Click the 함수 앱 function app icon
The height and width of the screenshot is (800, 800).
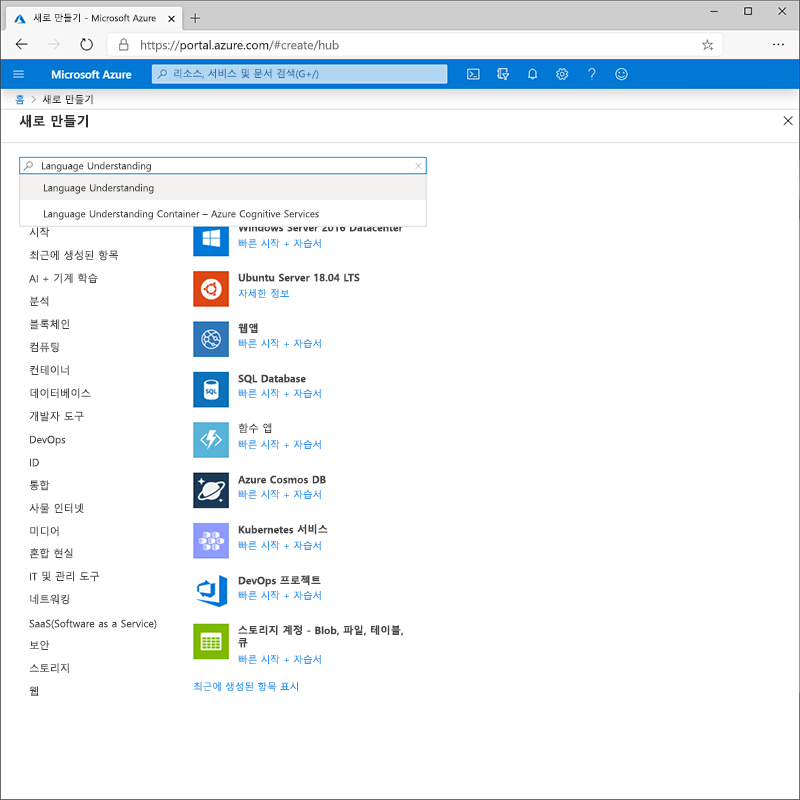pos(211,440)
